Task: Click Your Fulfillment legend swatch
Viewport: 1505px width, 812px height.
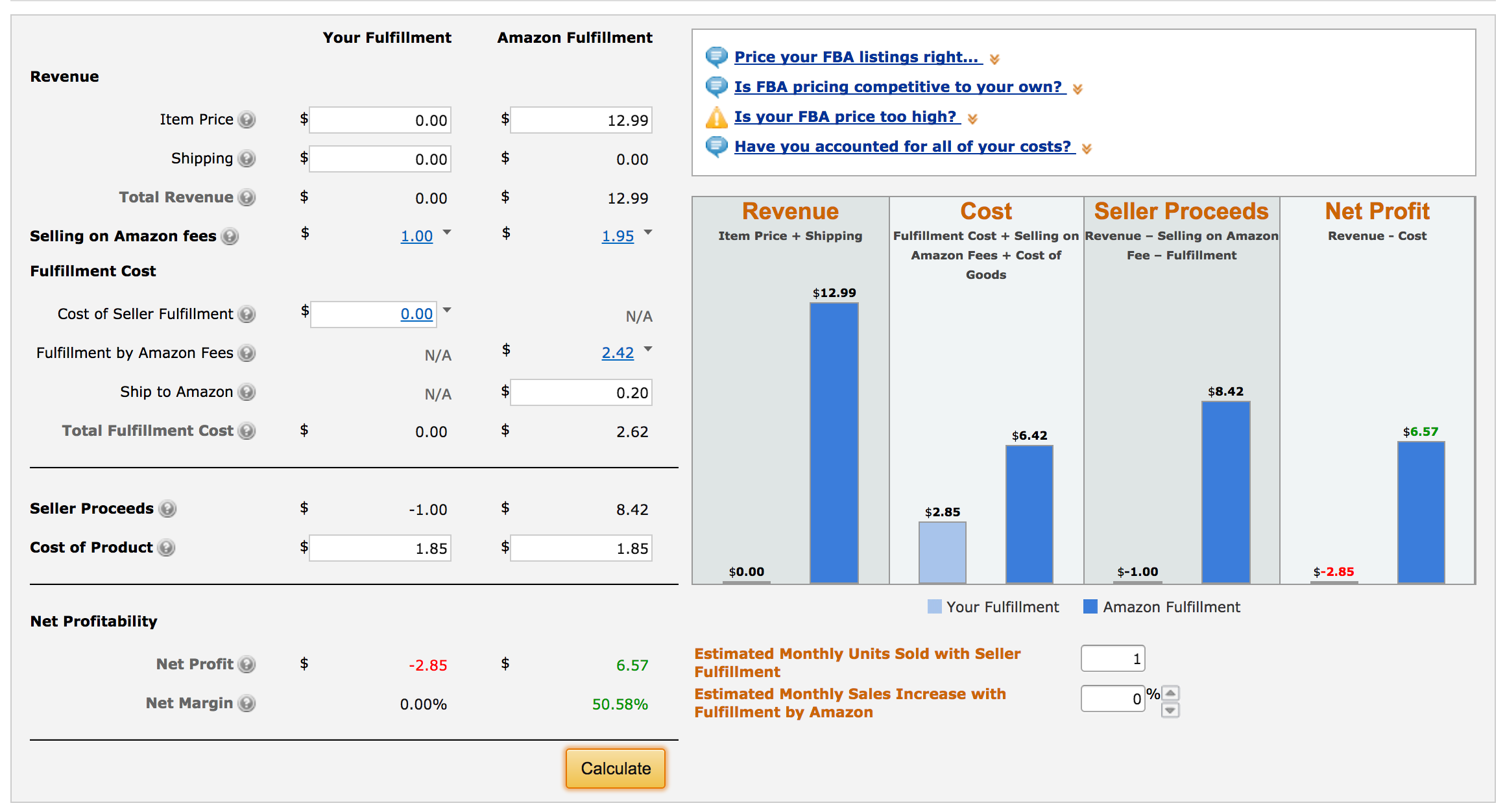Action: pyautogui.click(x=935, y=606)
